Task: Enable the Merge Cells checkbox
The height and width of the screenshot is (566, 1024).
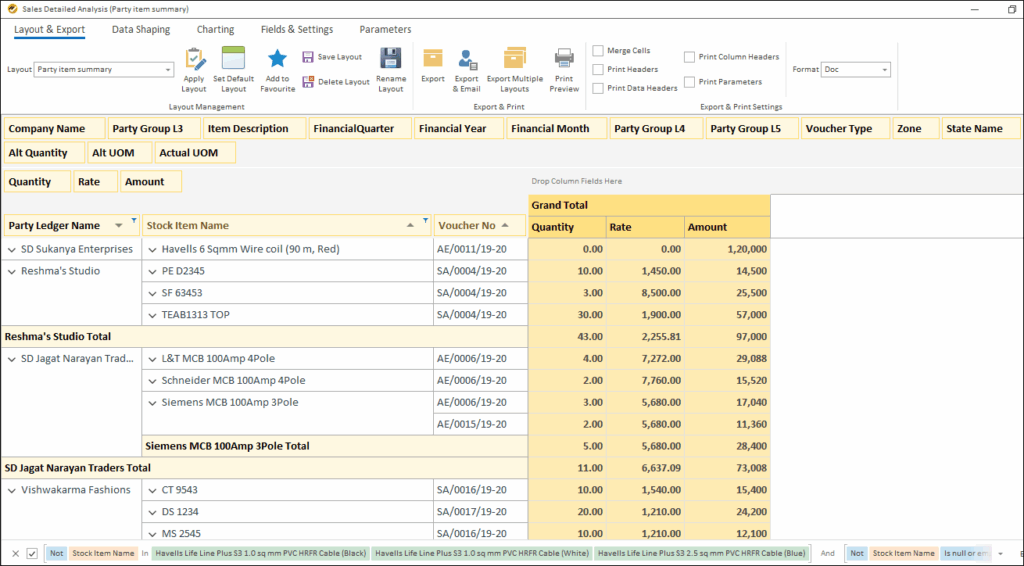Action: [x=598, y=51]
